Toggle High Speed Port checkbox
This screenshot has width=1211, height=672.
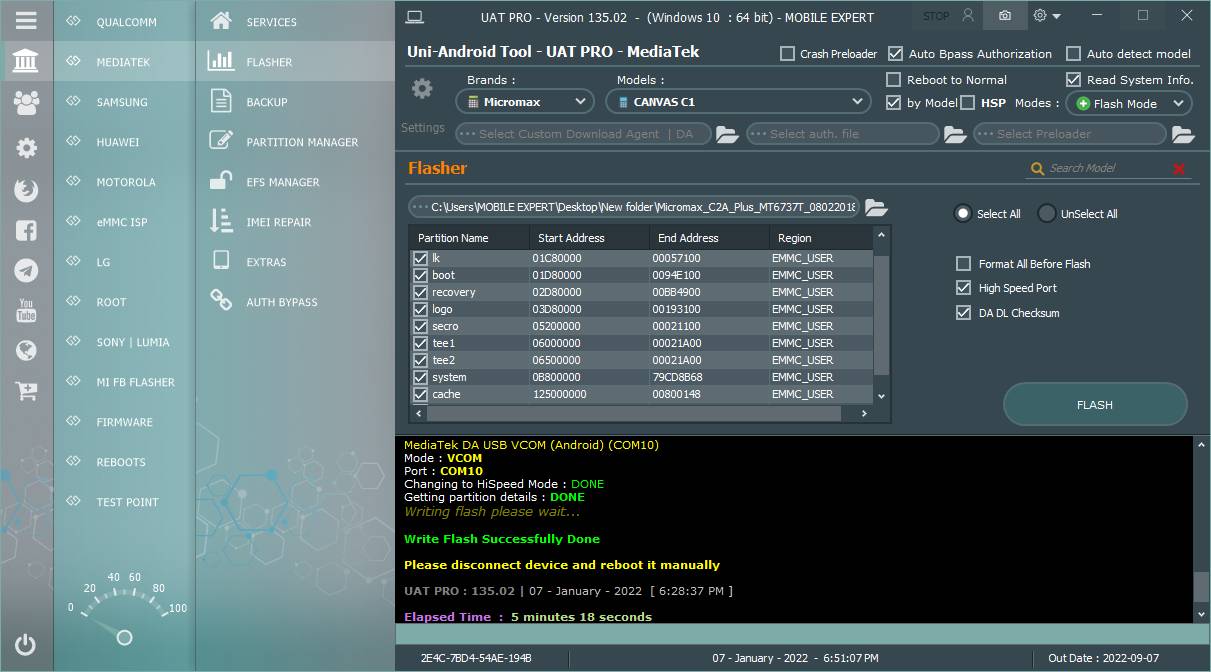coord(963,288)
